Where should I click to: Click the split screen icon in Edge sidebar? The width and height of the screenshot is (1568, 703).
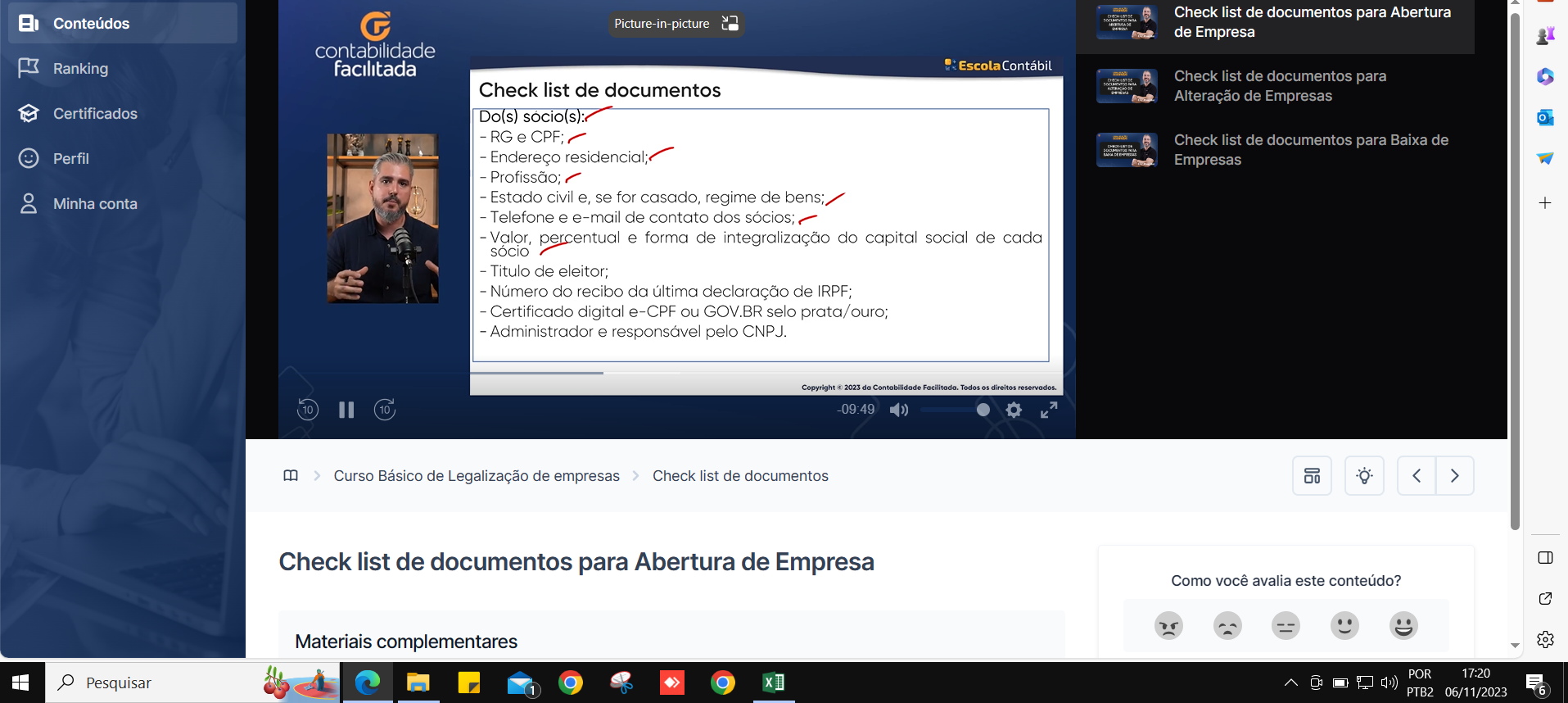click(x=1545, y=558)
